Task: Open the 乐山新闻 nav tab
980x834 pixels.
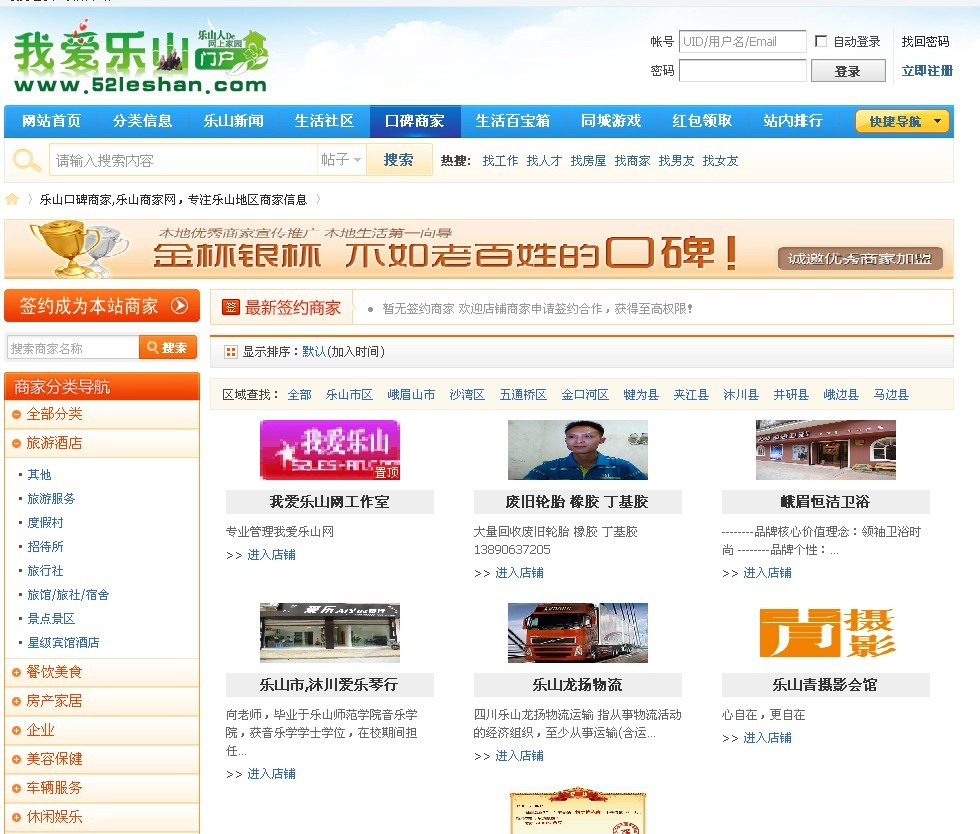Action: (x=233, y=121)
